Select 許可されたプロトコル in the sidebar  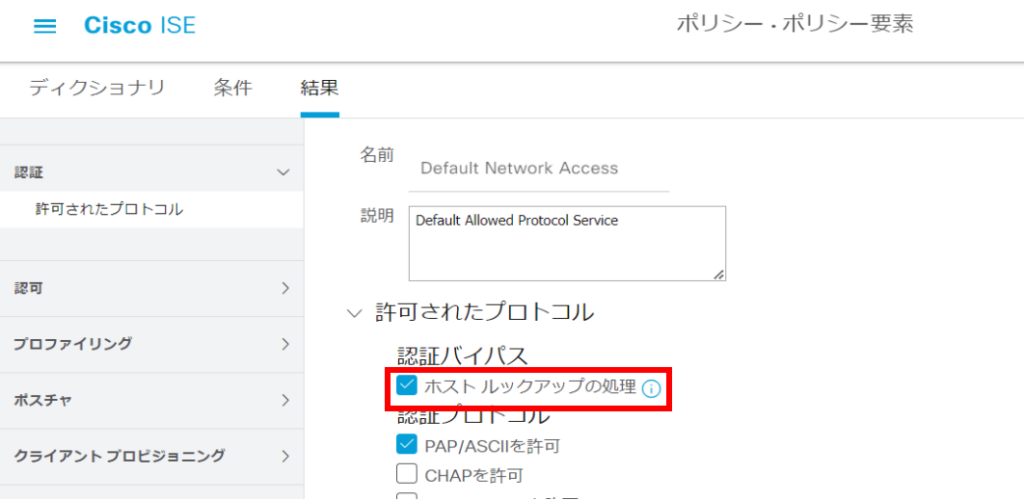pos(109,209)
